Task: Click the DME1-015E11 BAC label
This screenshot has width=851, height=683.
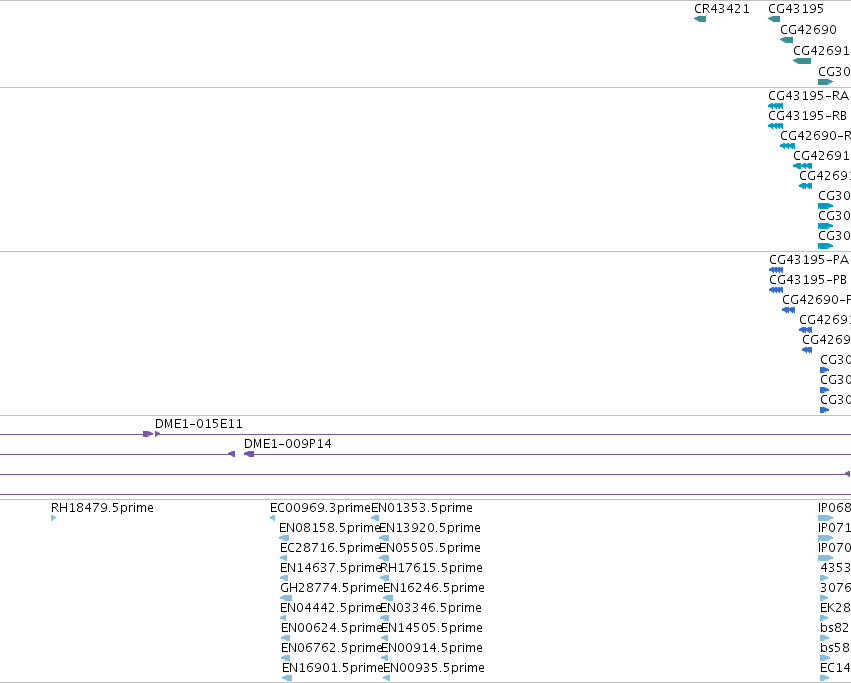Action: 199,424
